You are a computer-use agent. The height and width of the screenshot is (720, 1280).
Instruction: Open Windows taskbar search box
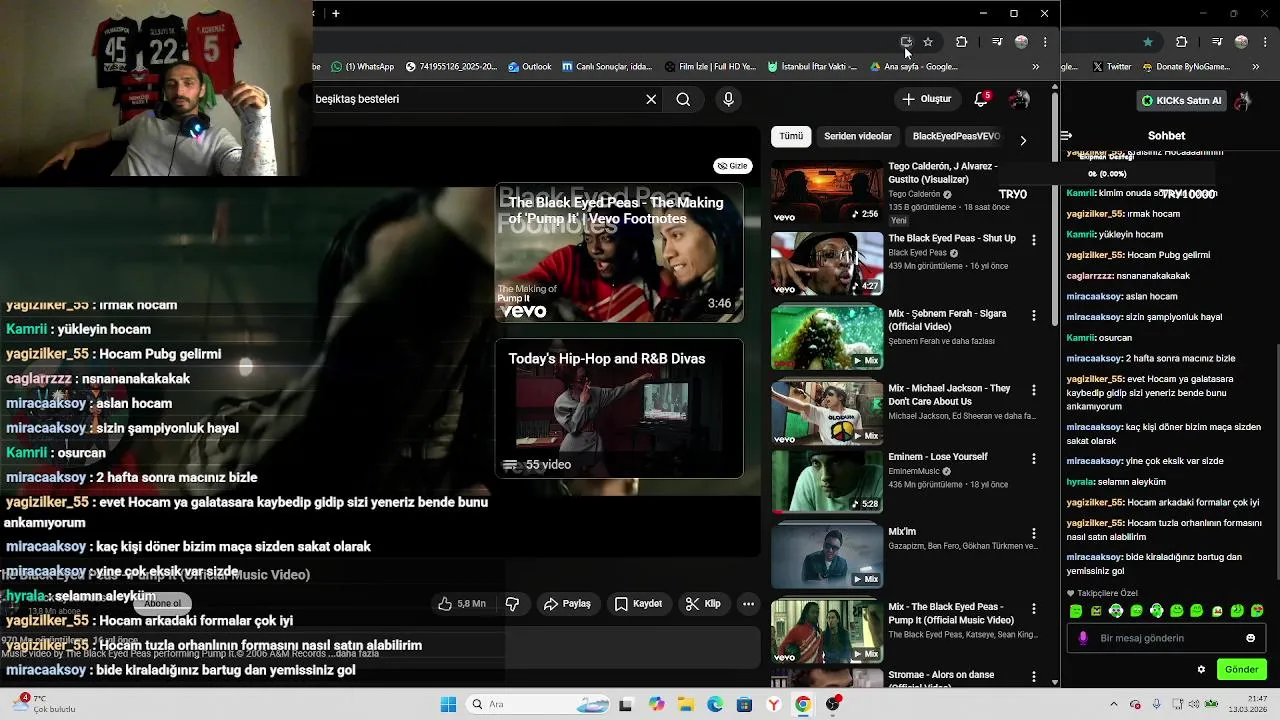click(x=536, y=704)
